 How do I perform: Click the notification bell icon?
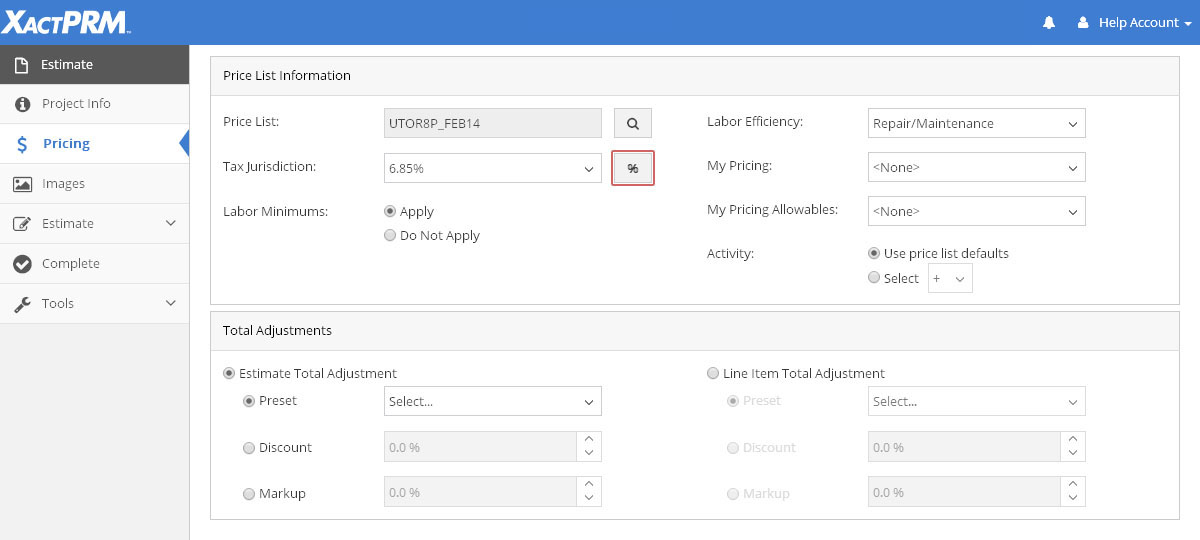point(1048,23)
